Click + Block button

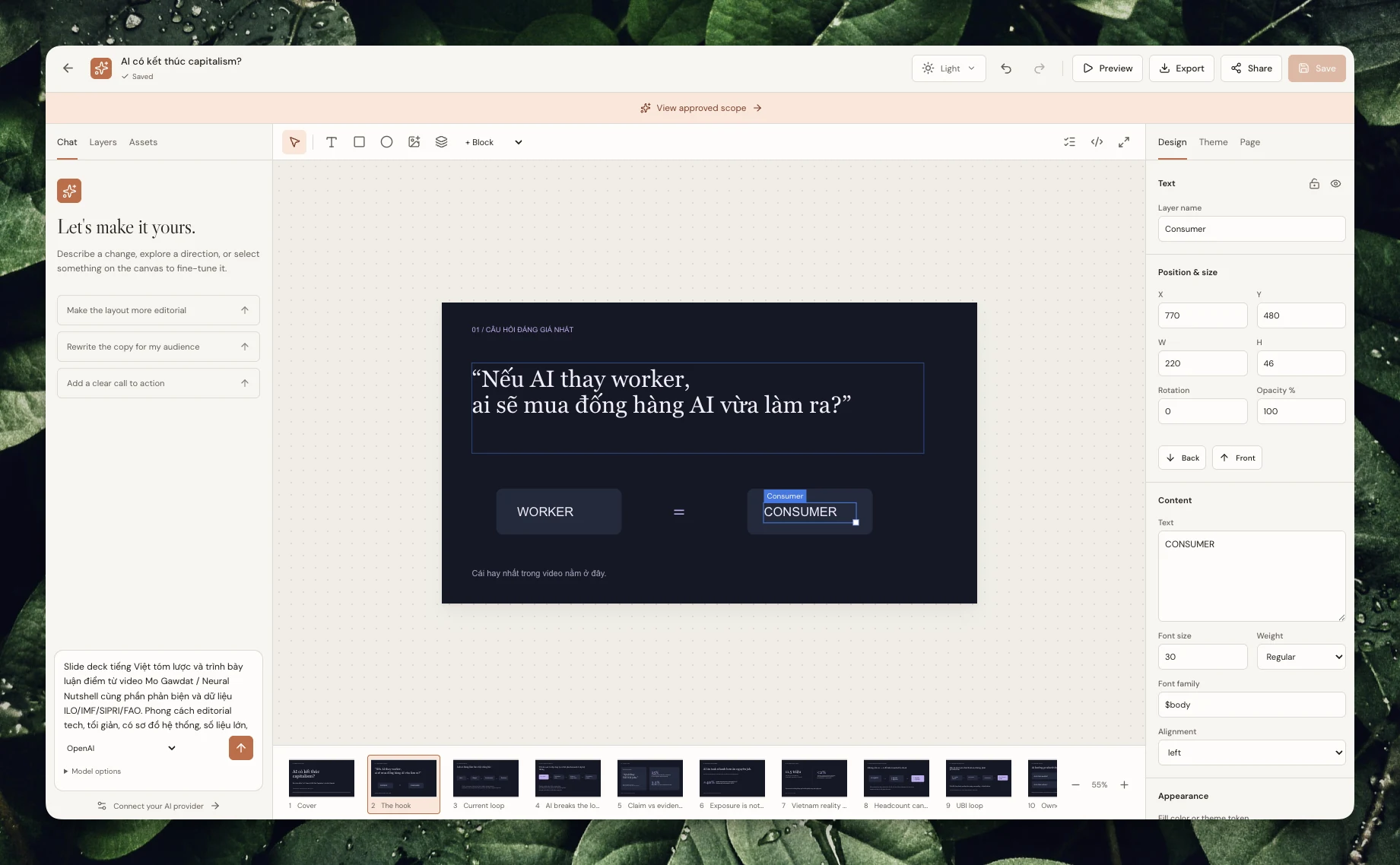tap(479, 142)
